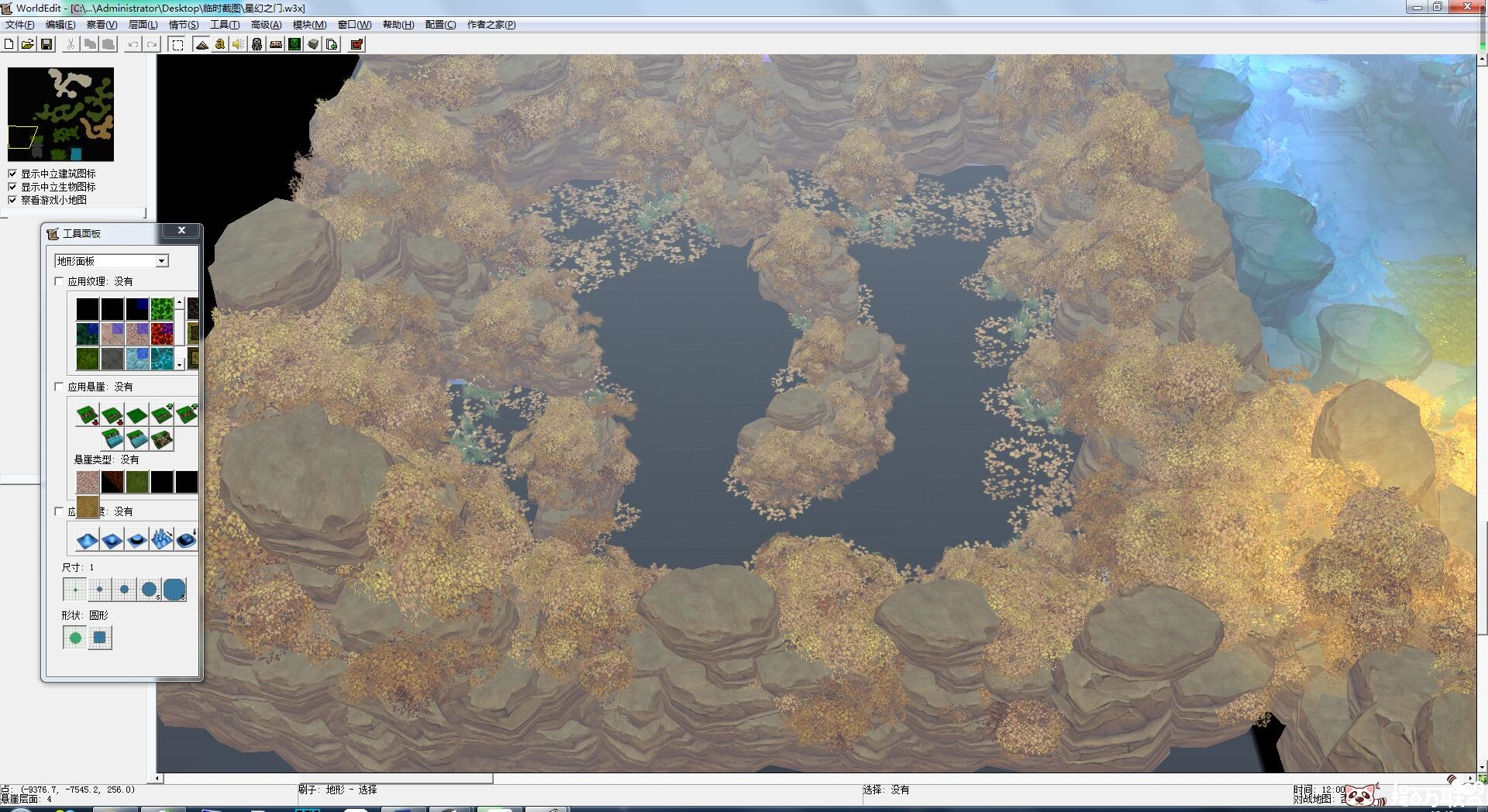The width and height of the screenshot is (1488, 812).
Task: Click the Test Map checkmark icon
Action: [356, 44]
